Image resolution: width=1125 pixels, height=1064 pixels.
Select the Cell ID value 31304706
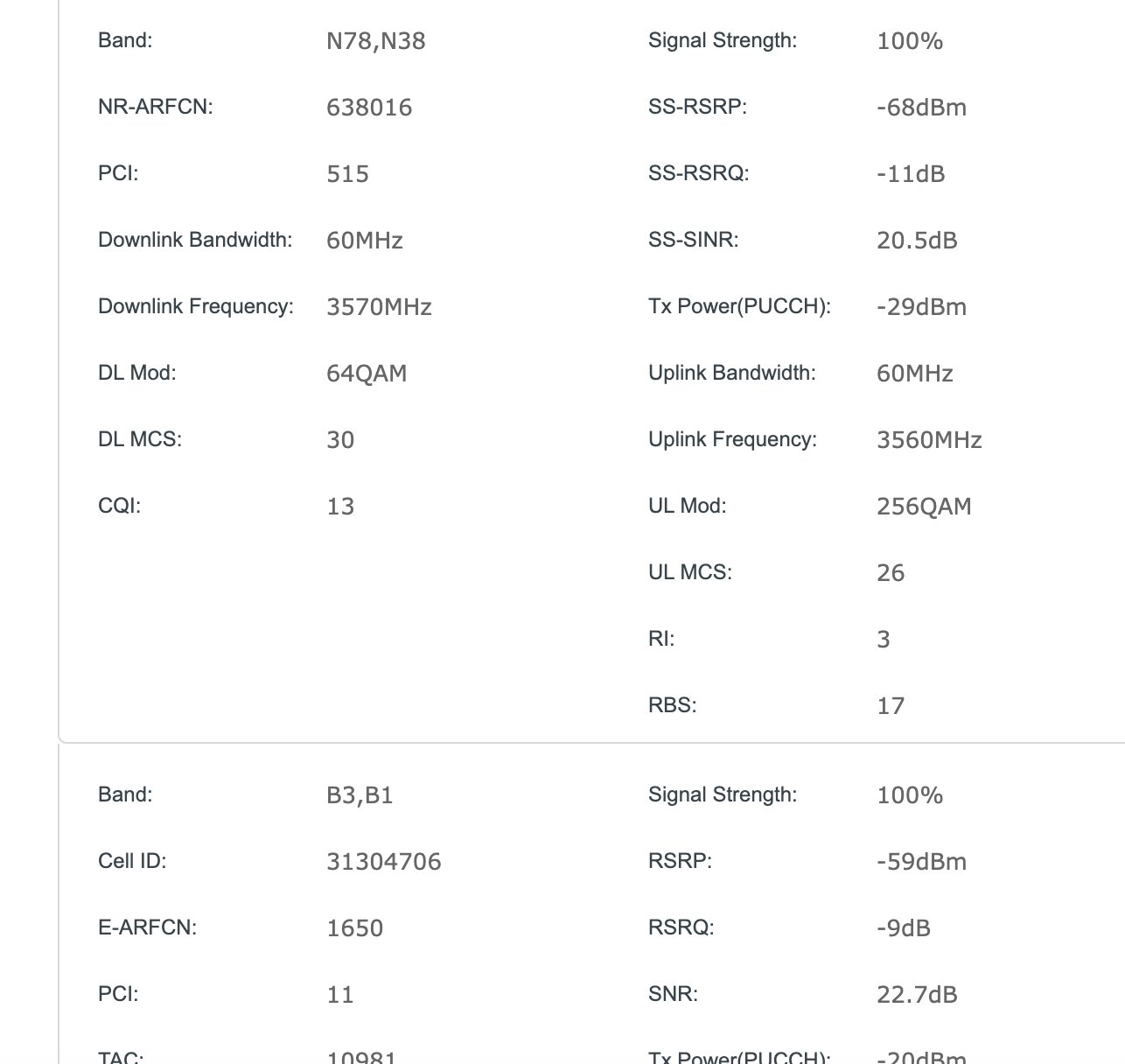[383, 862]
